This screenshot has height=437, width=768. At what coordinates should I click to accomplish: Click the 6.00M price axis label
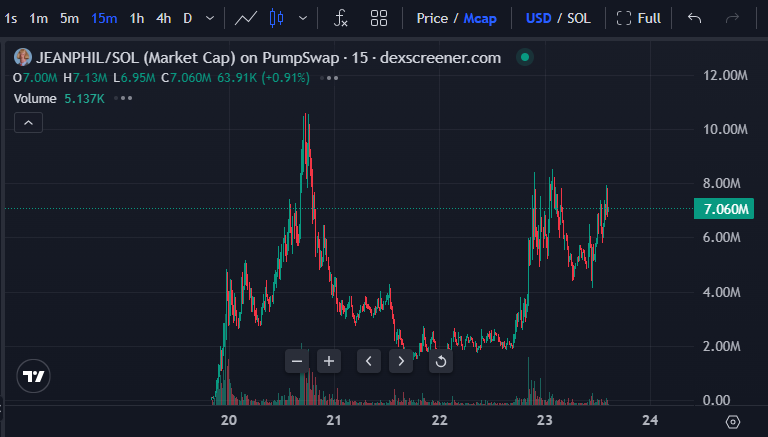[x=722, y=237]
